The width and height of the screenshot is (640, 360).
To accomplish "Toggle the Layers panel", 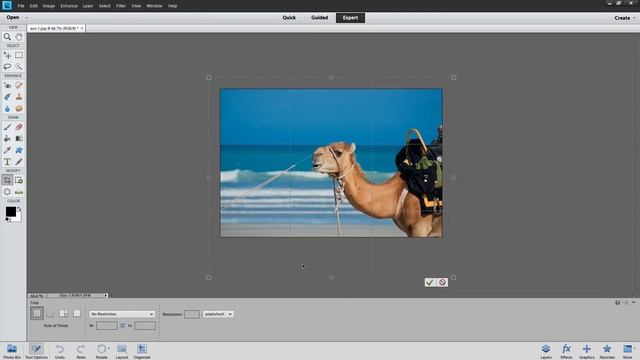I will click(x=546, y=351).
